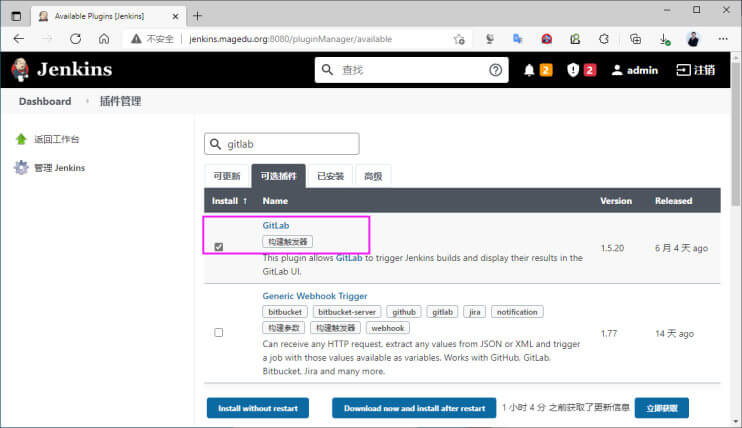Click the logout 注销 icon
742x428 pixels.
click(683, 70)
